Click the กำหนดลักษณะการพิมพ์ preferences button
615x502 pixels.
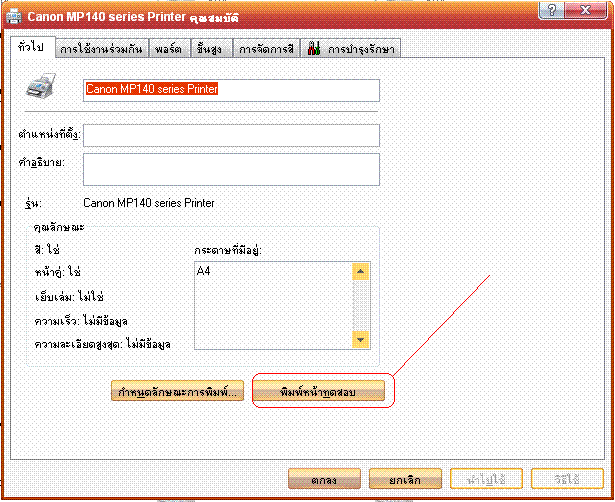pos(178,391)
